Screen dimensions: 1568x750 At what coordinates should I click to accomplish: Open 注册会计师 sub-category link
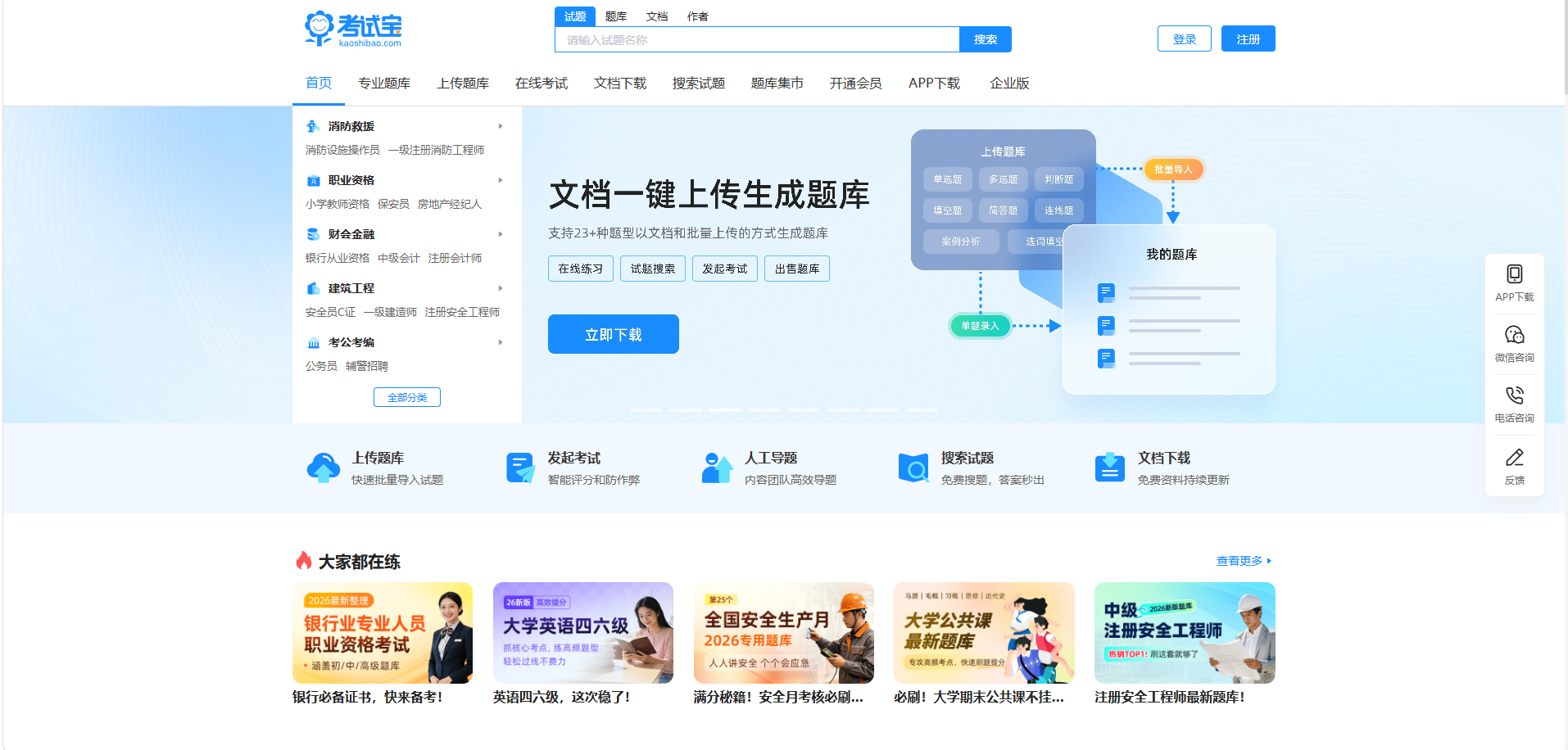coord(455,258)
